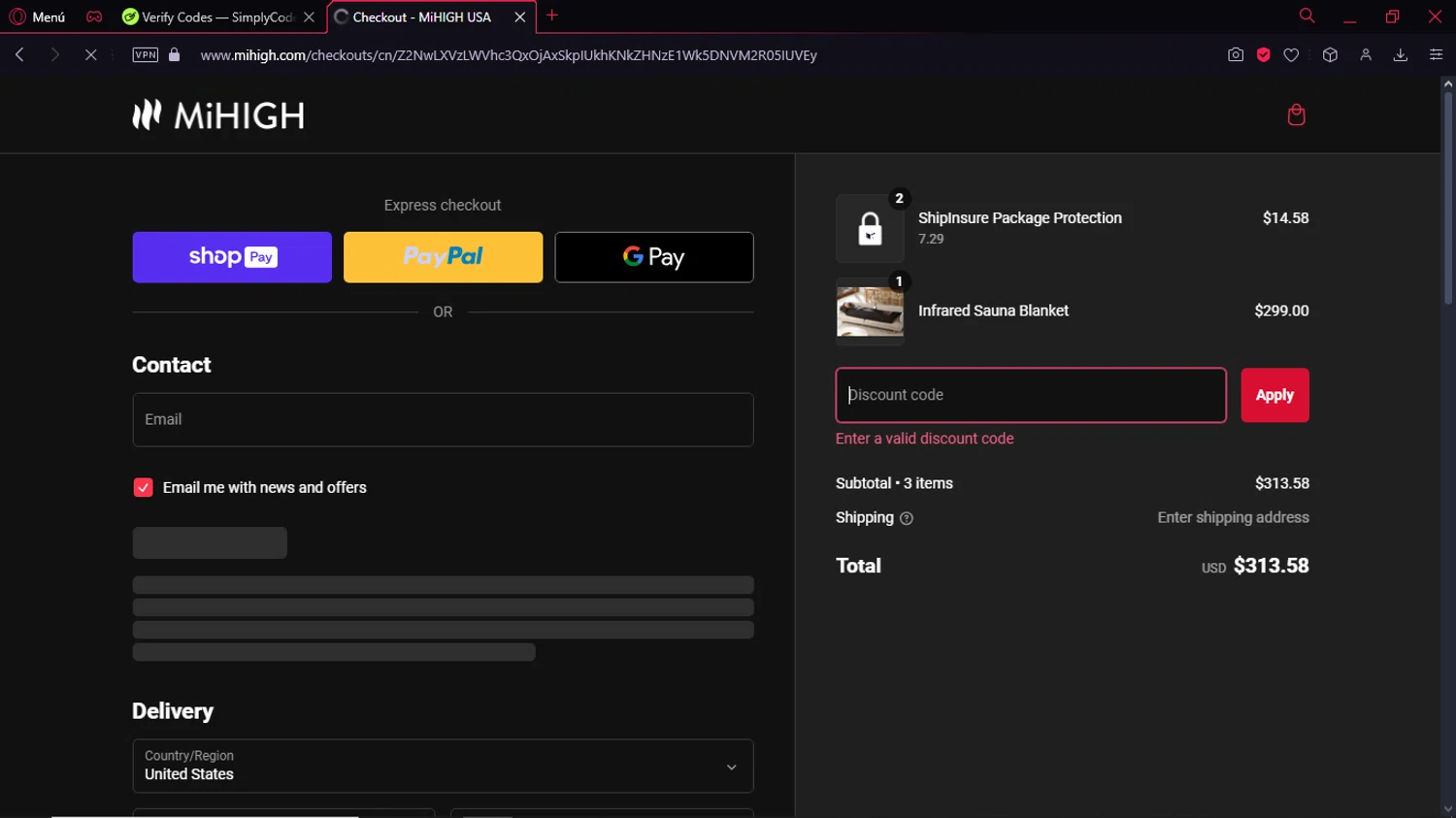Click the Discount code field
This screenshot has height=818, width=1456.
[x=1031, y=395]
